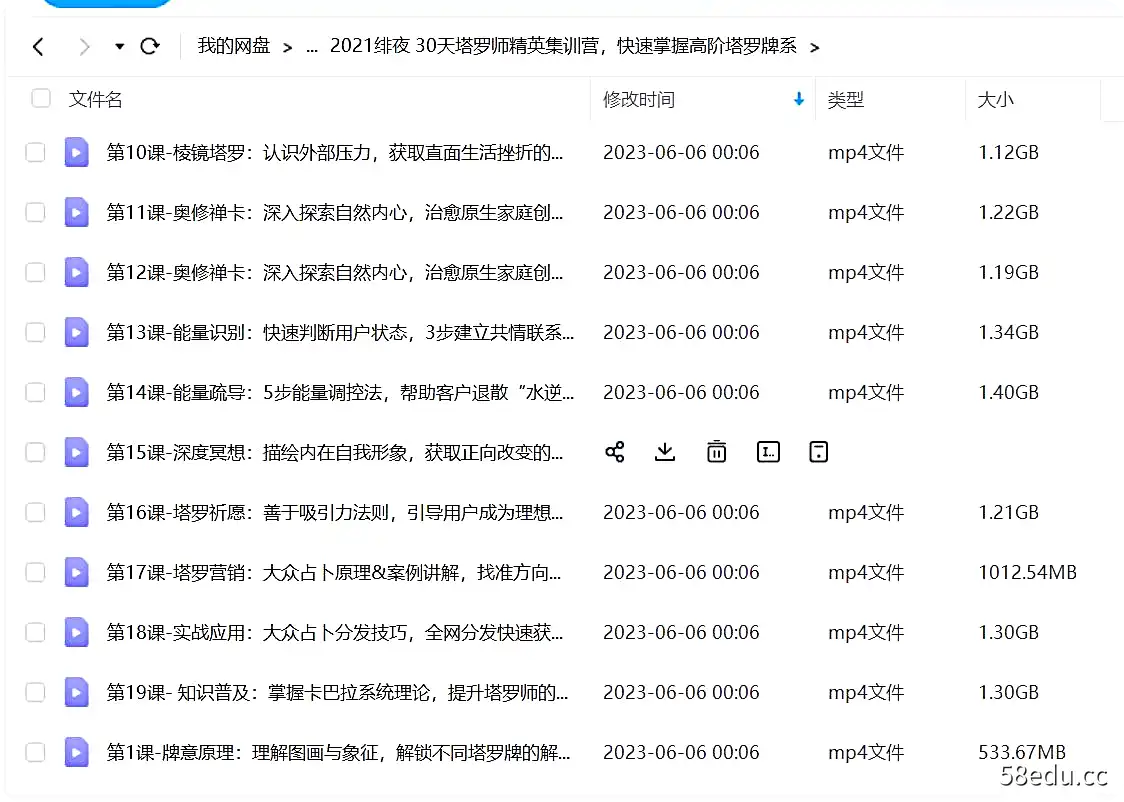Open the dropdown next to the forward arrow
The height and width of the screenshot is (802, 1124).
pyautogui.click(x=117, y=47)
